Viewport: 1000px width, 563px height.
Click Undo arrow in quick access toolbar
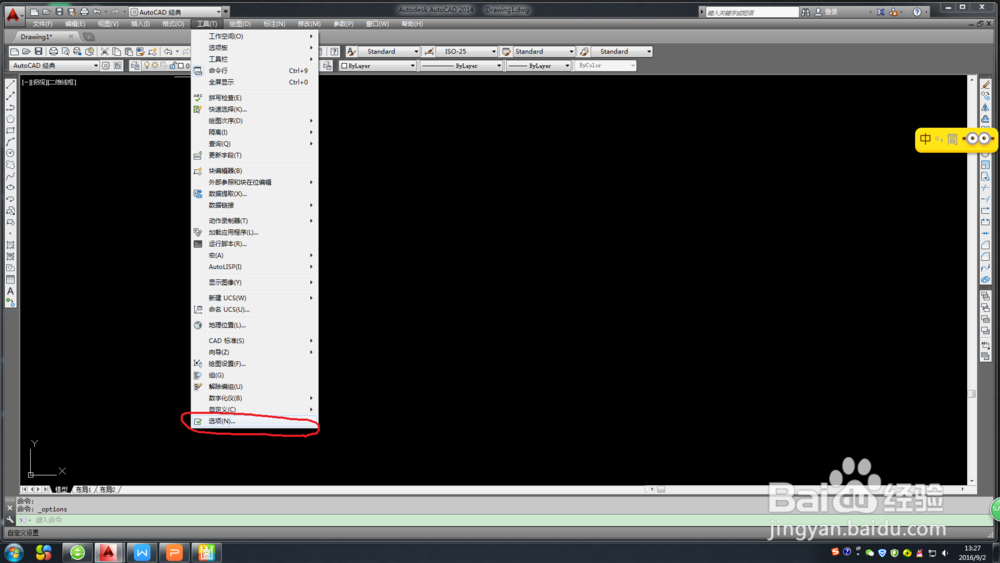[96, 11]
